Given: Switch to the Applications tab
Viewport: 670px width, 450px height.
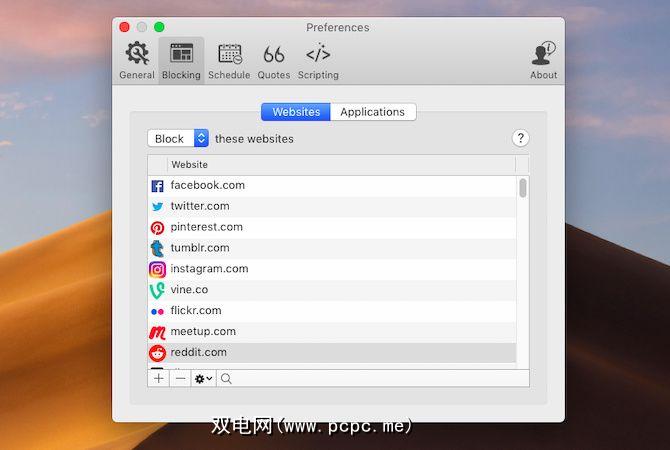Looking at the screenshot, I should (373, 112).
